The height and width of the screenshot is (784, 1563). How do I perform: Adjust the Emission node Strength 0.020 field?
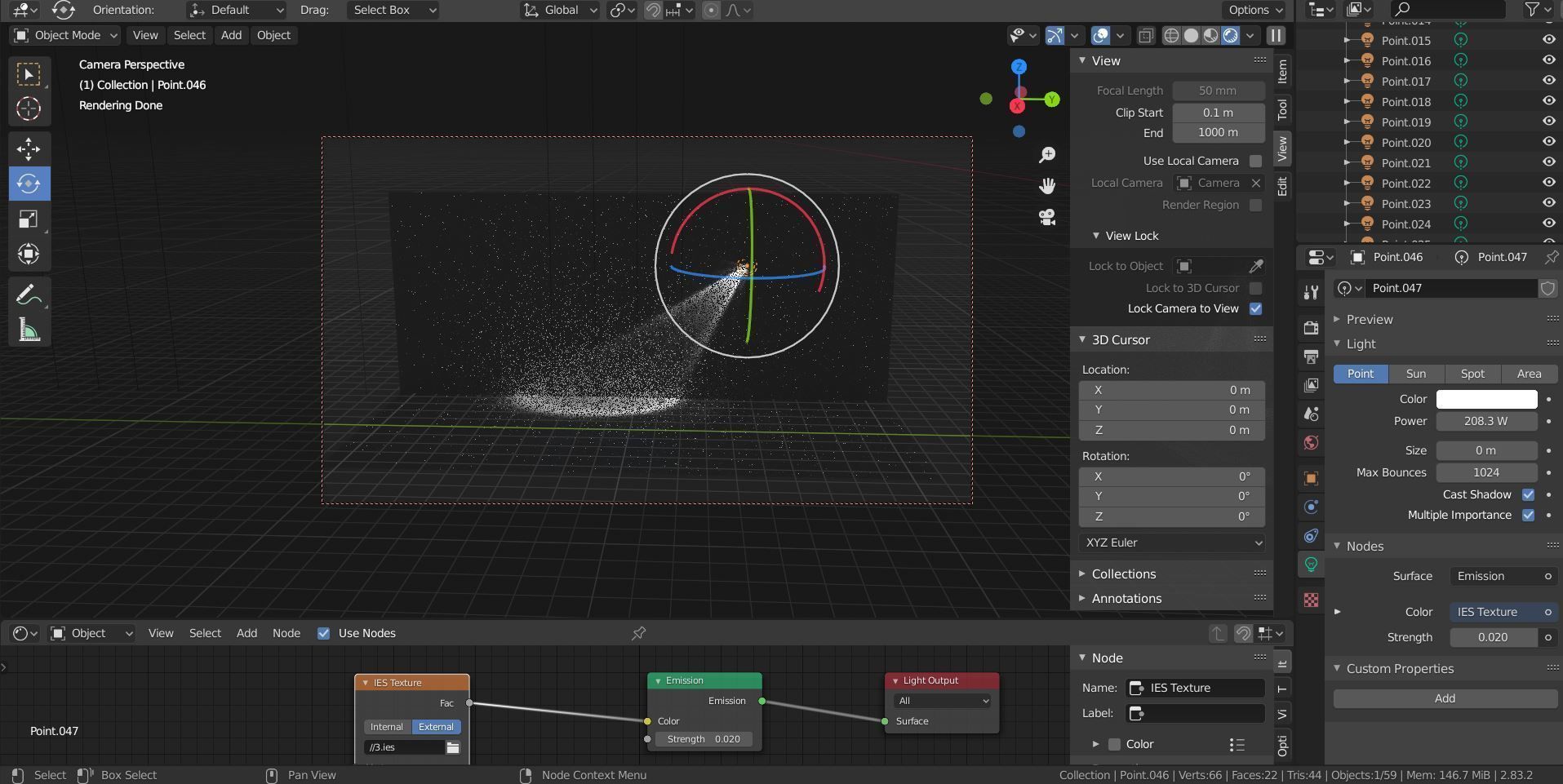pyautogui.click(x=704, y=739)
